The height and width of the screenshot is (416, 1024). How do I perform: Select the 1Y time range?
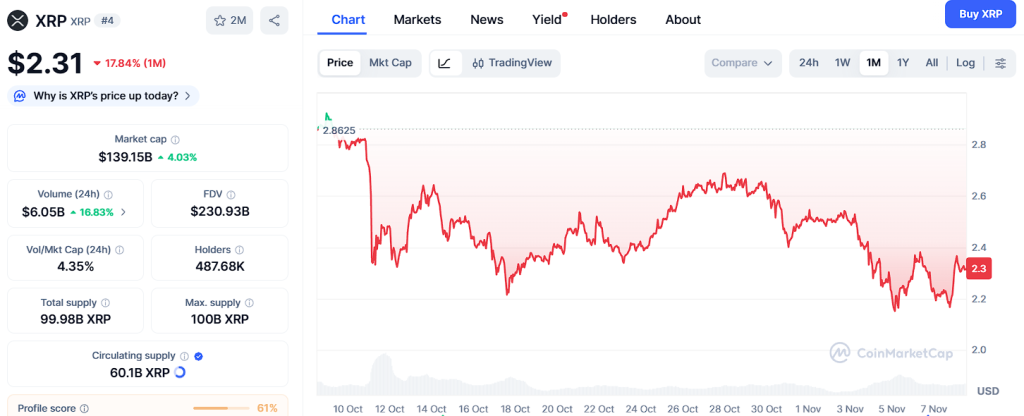point(903,63)
